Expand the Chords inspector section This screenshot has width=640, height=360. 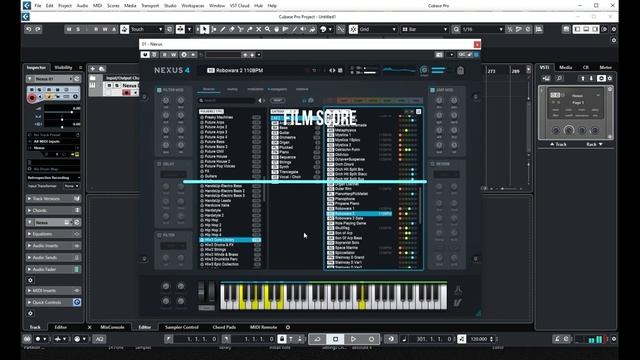(53, 211)
